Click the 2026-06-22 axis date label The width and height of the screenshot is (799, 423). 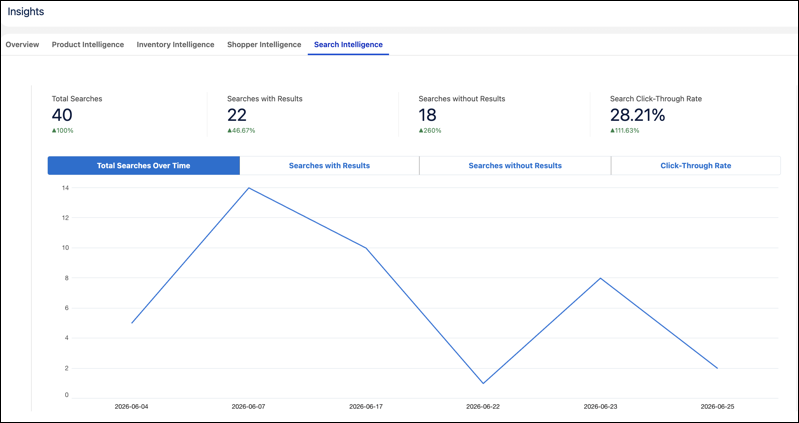483,407
